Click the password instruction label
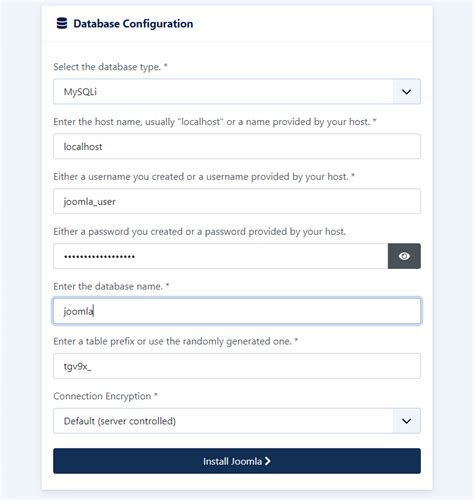 coord(200,232)
